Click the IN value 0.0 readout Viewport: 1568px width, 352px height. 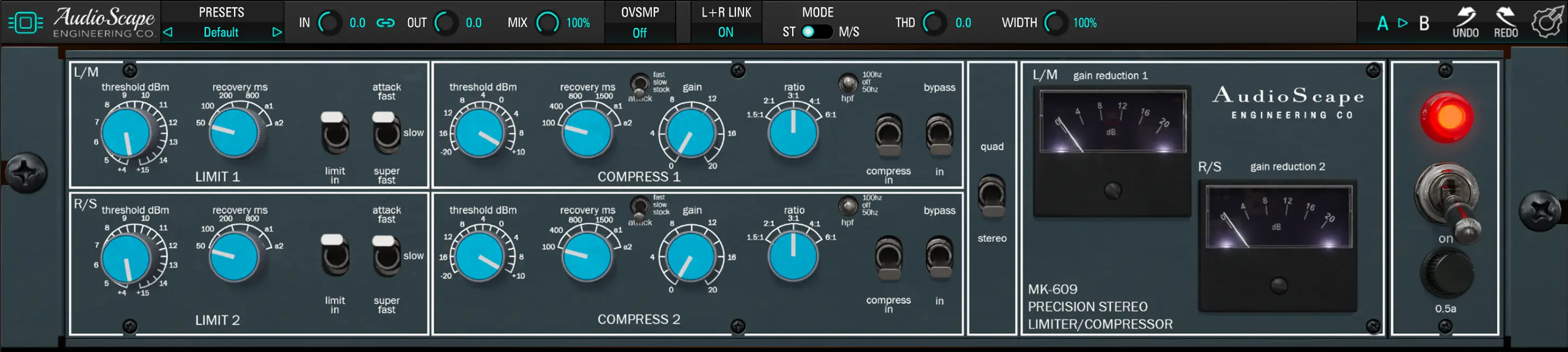tap(357, 23)
